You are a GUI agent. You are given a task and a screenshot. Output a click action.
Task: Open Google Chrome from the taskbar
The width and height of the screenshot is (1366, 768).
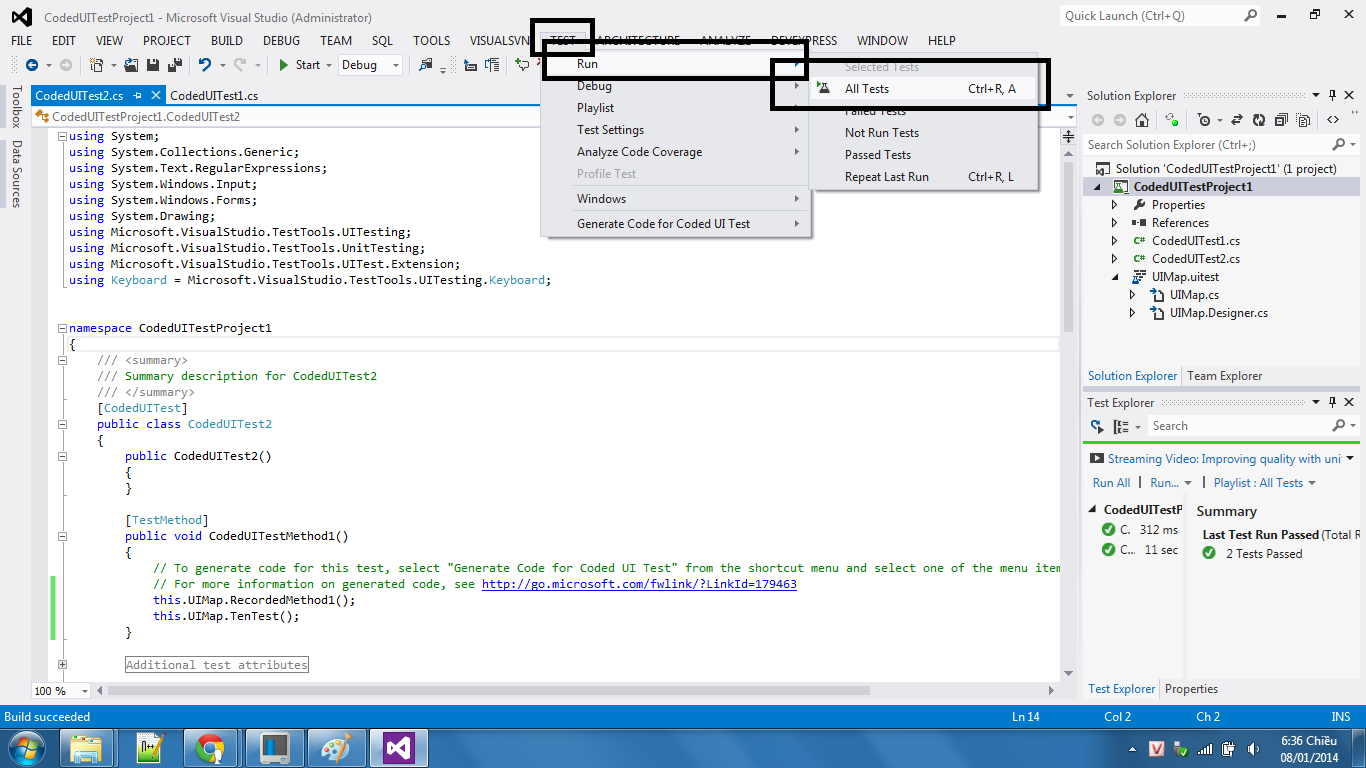pos(210,747)
